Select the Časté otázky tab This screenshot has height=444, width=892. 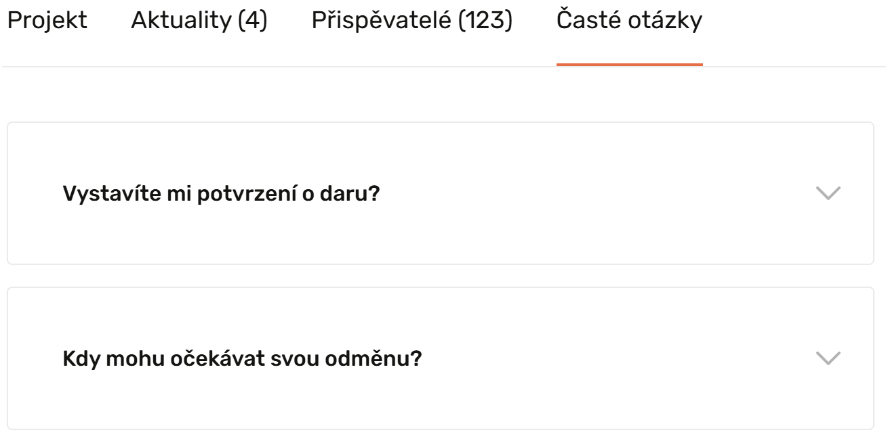629,22
